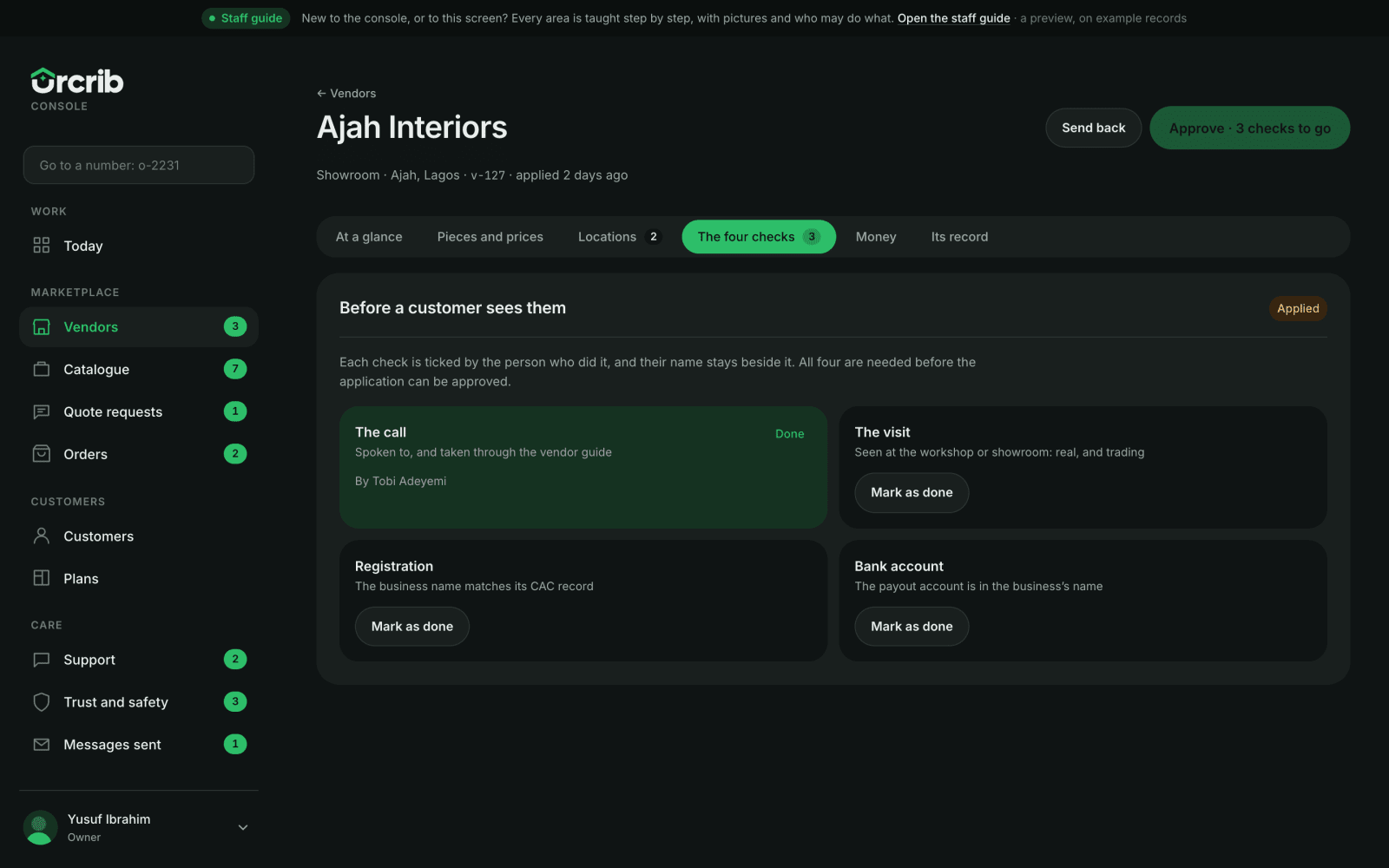The width and height of the screenshot is (1389, 868).
Task: Click the Catalogue briefcase icon
Action: click(x=41, y=369)
